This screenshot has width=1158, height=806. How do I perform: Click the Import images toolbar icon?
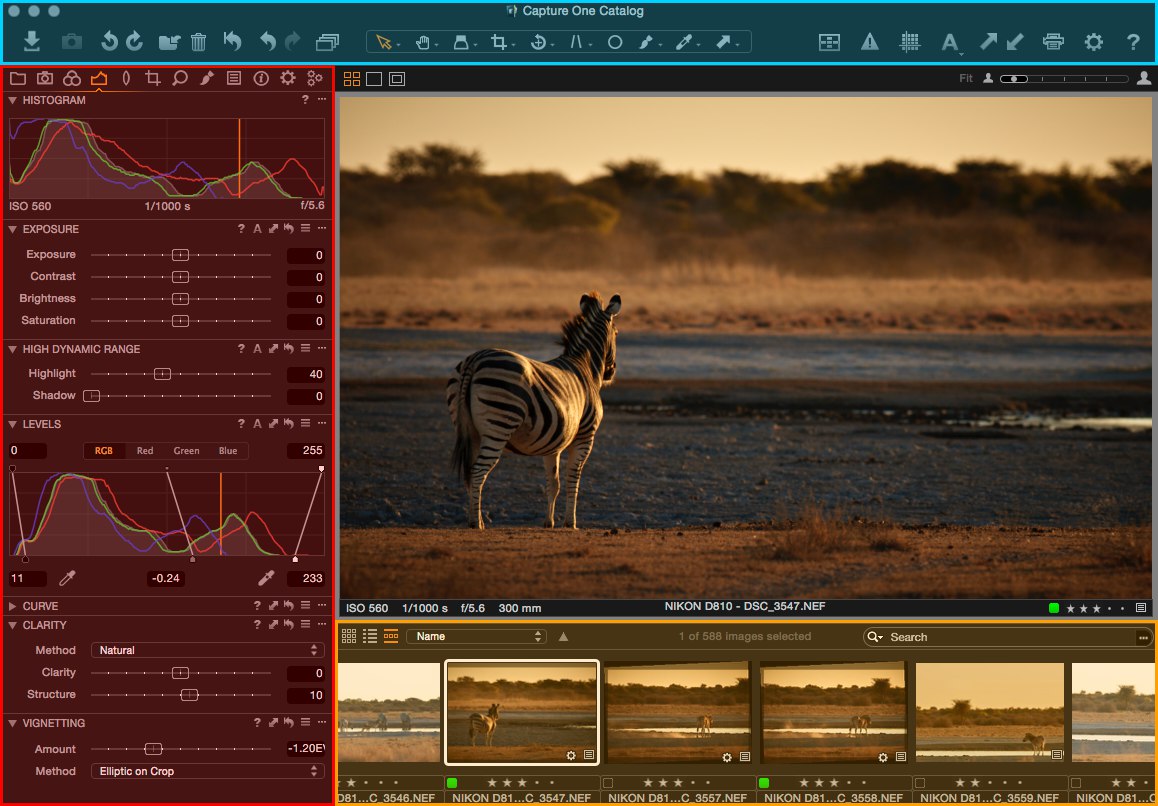32,41
